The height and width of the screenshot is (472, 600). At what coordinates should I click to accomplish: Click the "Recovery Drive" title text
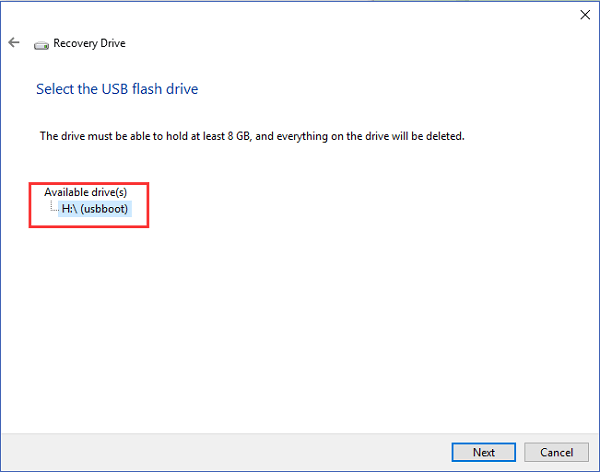tap(89, 44)
